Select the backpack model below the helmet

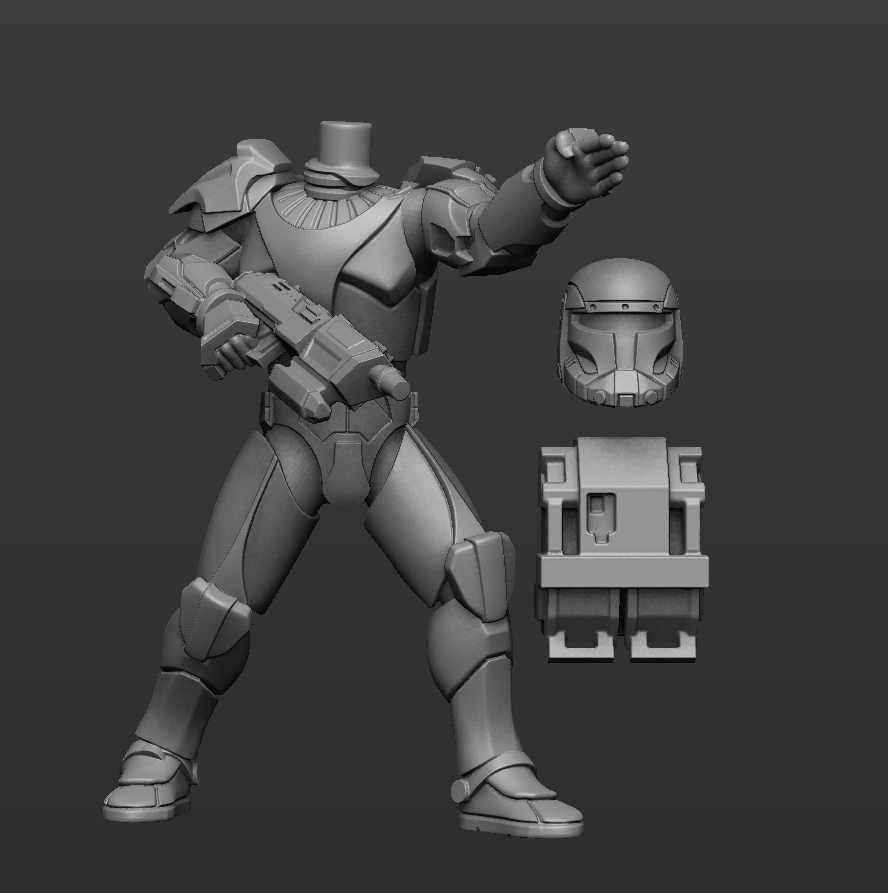pos(621,549)
